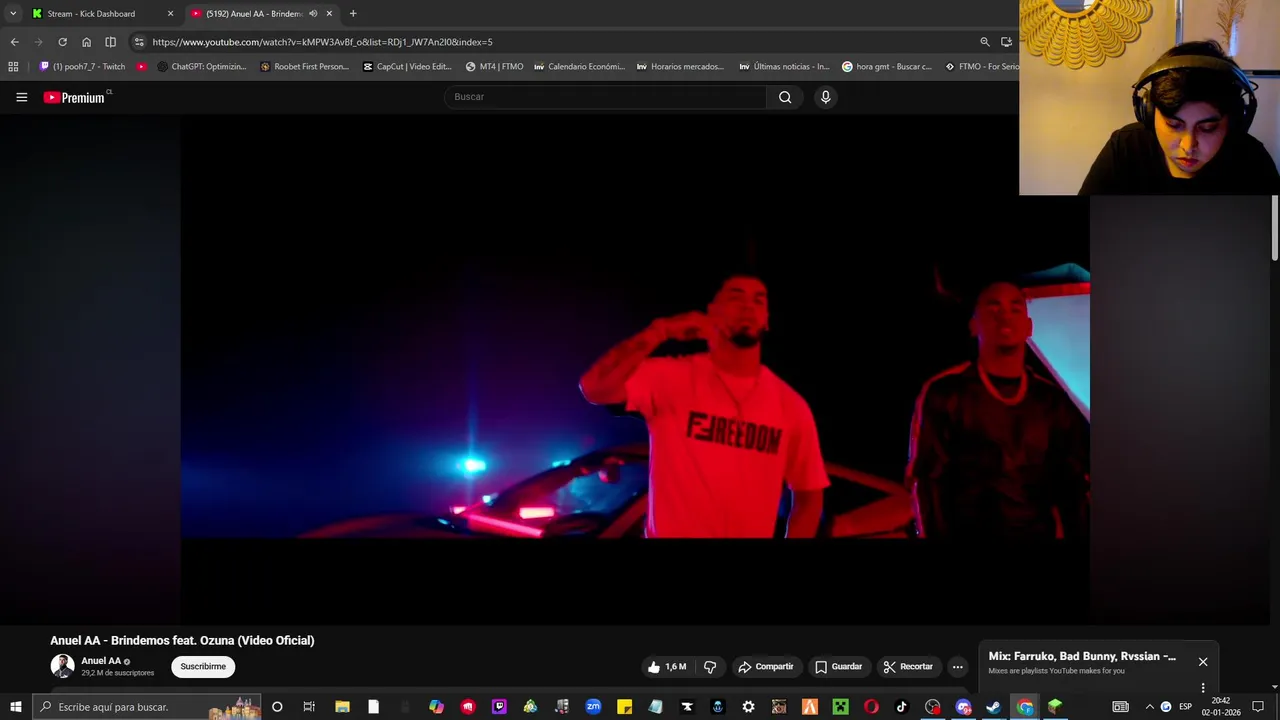Open Task View in taskbar
The width and height of the screenshot is (1280, 720).
pyautogui.click(x=309, y=707)
